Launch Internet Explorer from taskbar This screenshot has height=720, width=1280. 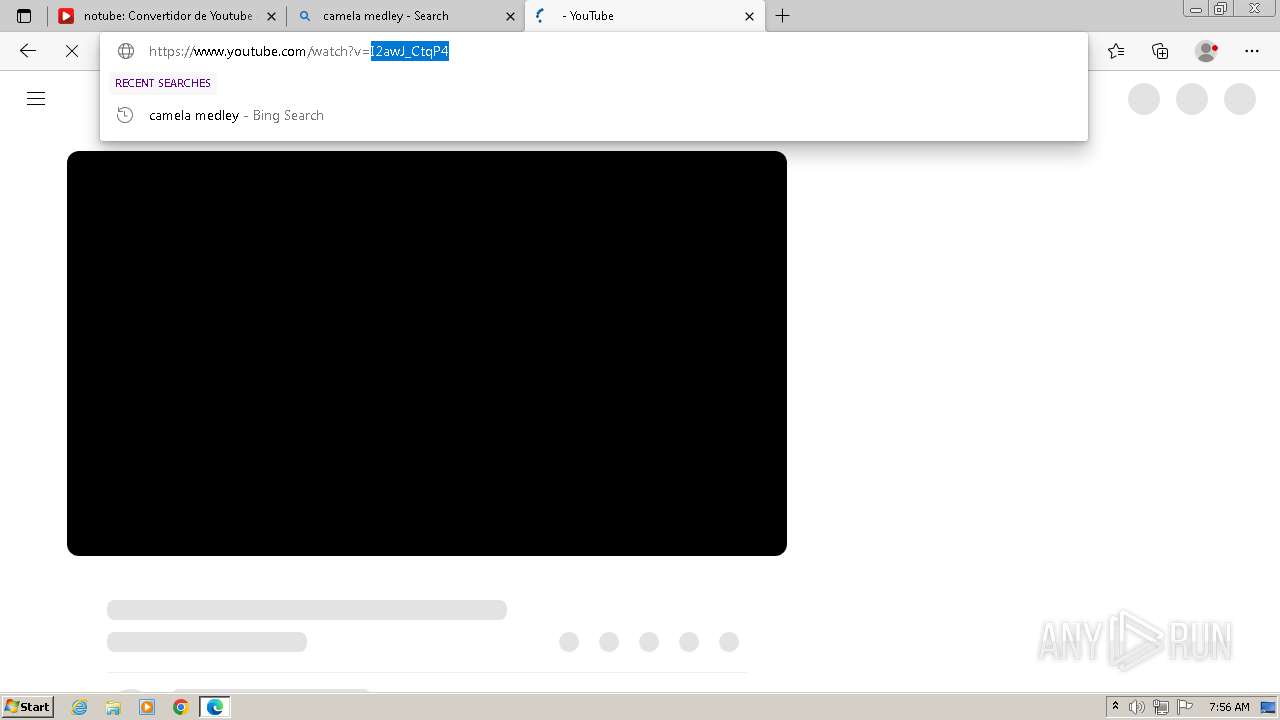click(80, 707)
